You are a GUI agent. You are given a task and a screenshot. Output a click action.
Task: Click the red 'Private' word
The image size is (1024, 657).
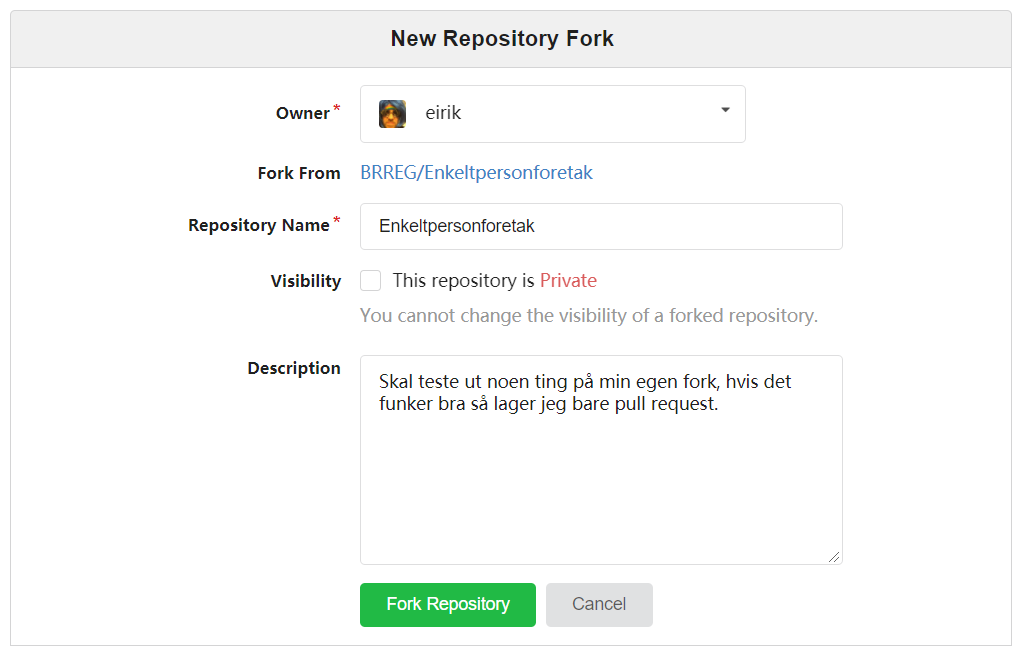click(x=568, y=281)
